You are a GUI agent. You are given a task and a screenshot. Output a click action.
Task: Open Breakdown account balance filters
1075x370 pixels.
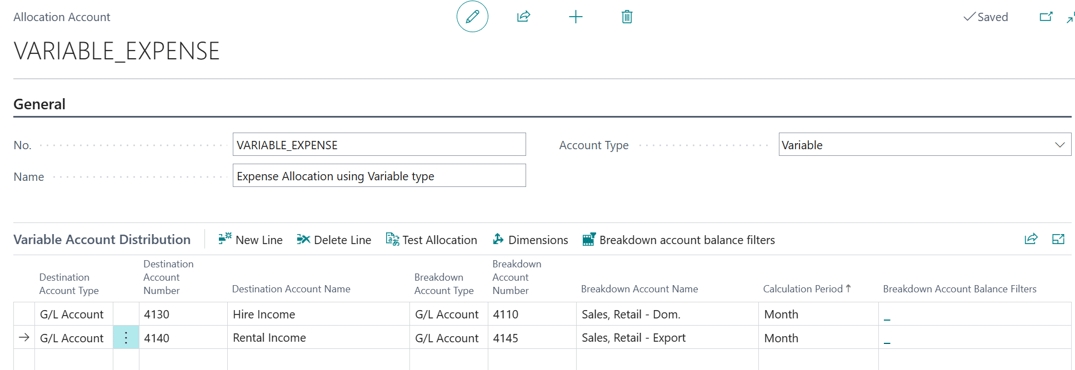(678, 240)
